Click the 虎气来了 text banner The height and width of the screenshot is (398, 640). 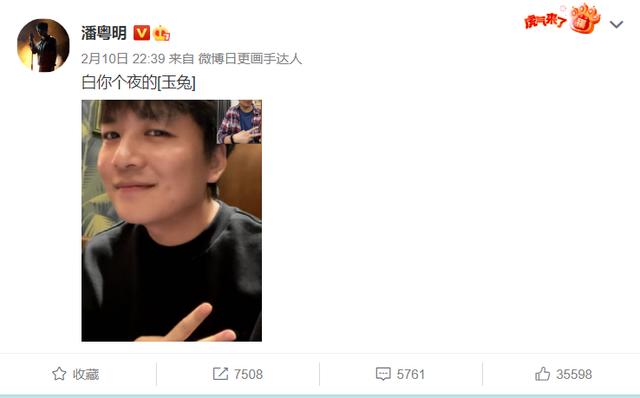click(546, 21)
